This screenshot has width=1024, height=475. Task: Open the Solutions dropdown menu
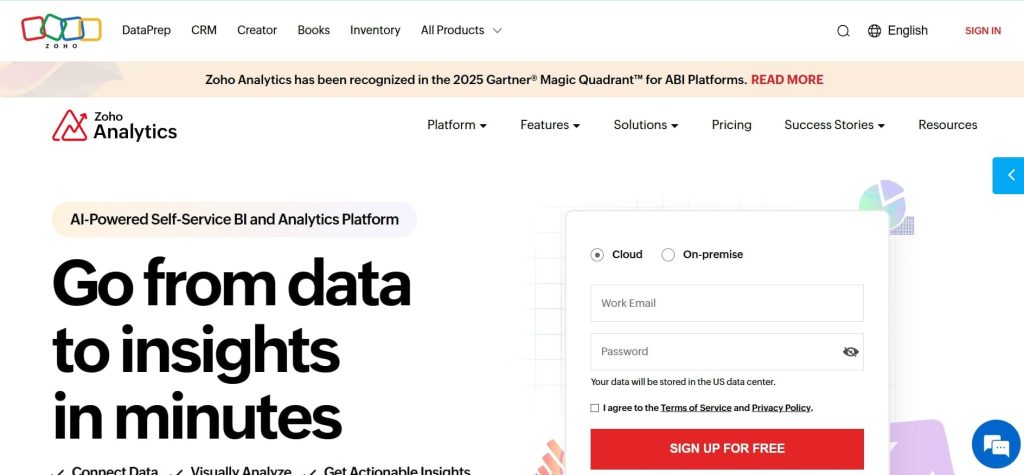pyautogui.click(x=646, y=125)
